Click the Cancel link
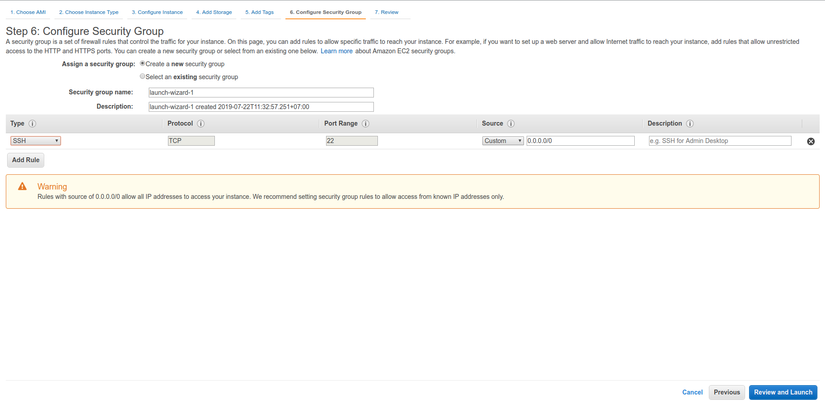 [692, 392]
